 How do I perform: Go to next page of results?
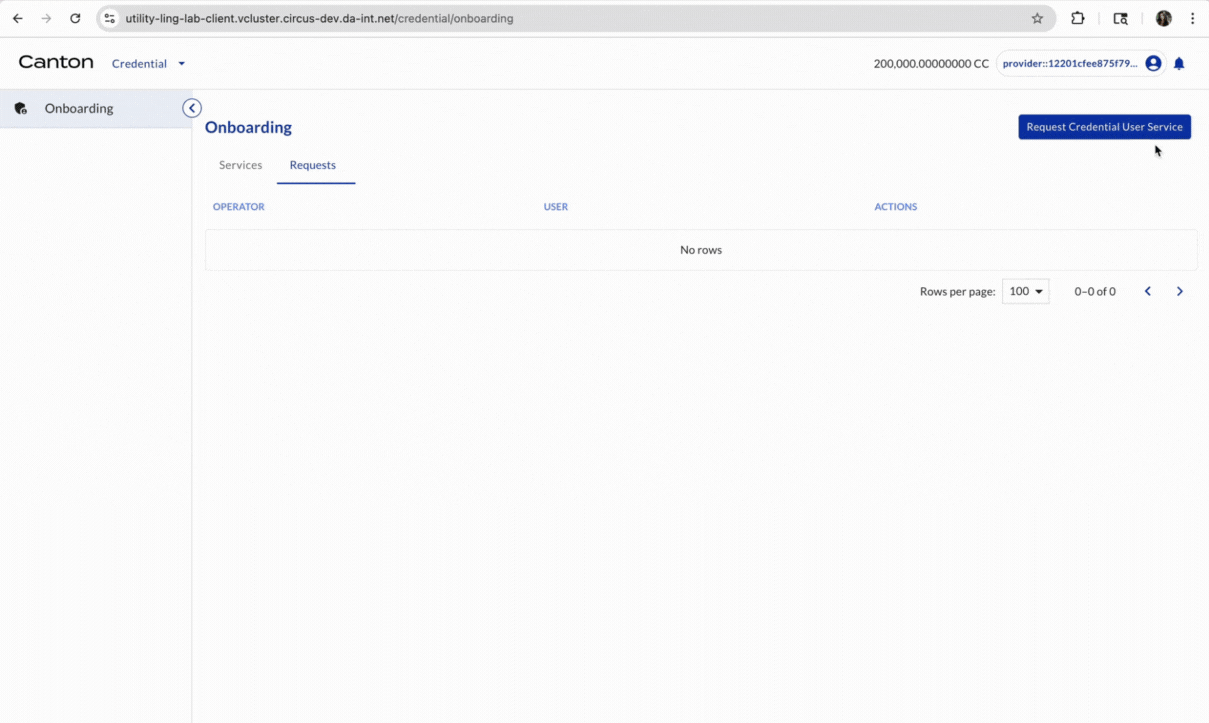pos(1180,291)
